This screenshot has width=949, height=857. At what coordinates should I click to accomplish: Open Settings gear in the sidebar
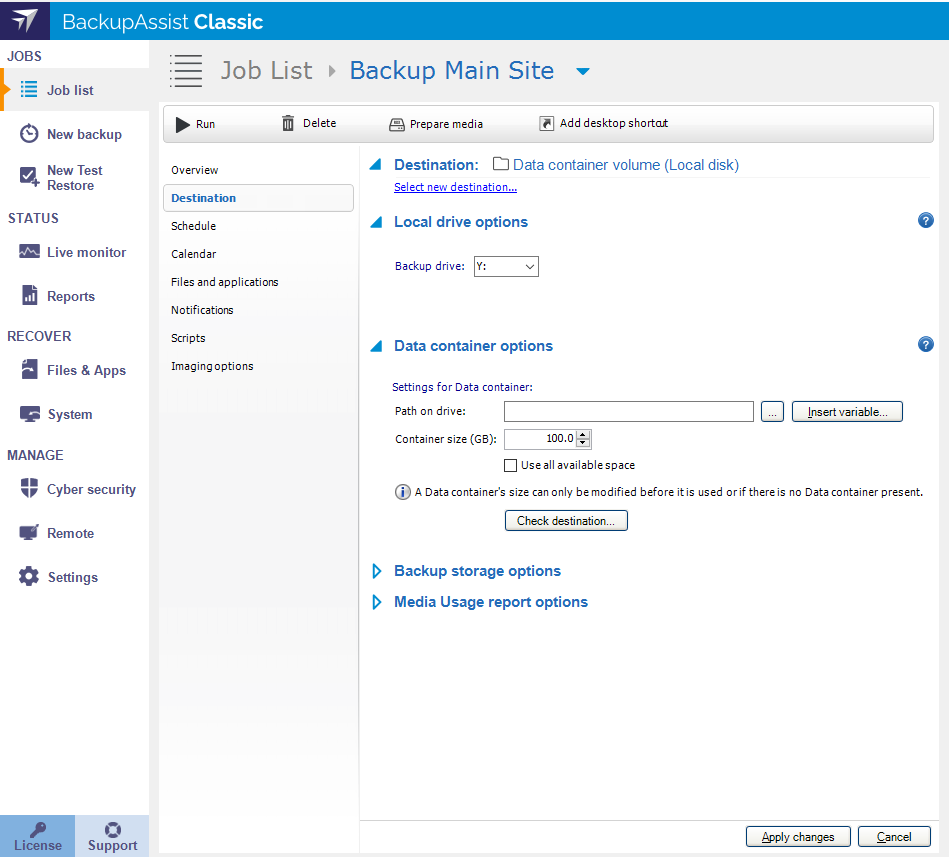tap(29, 577)
